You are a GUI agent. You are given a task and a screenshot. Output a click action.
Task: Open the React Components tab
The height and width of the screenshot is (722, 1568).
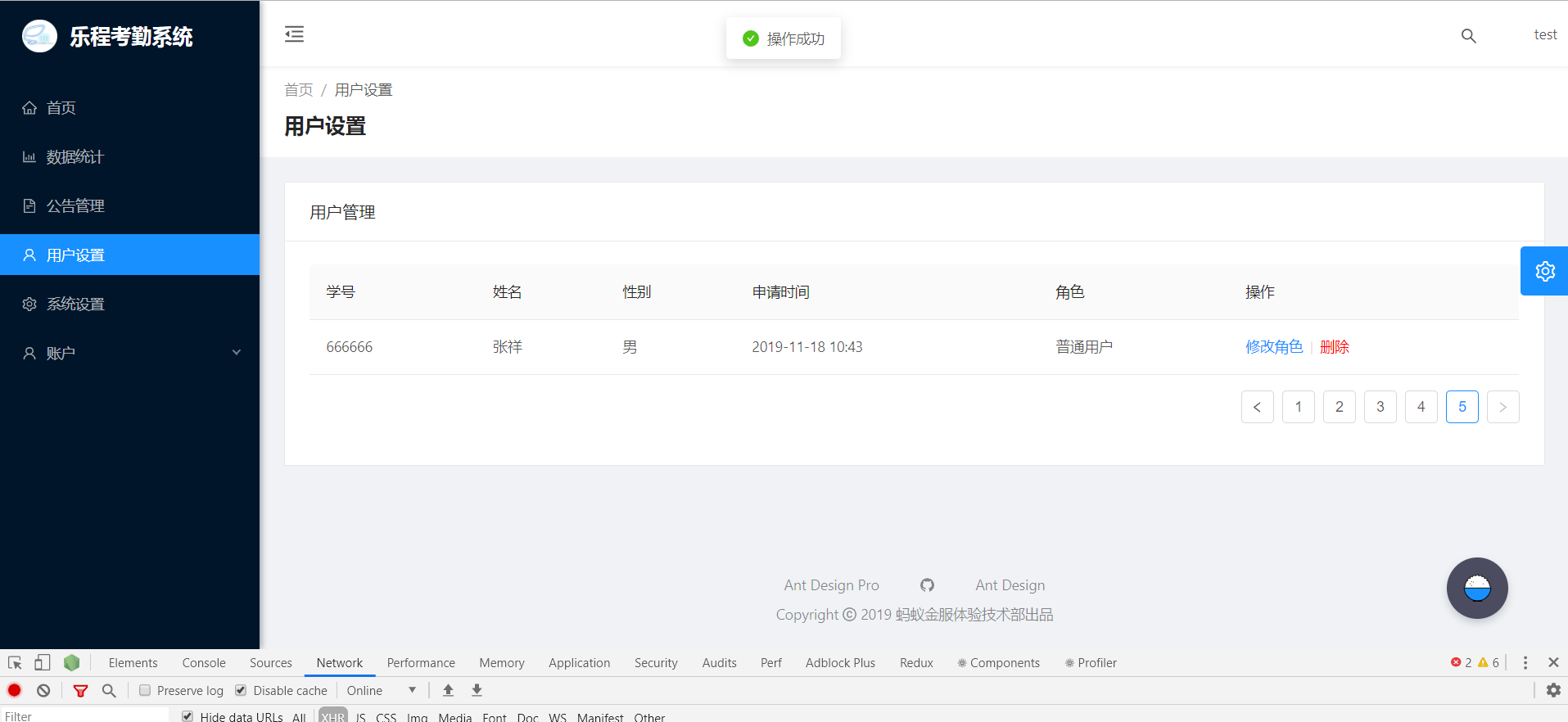point(999,663)
